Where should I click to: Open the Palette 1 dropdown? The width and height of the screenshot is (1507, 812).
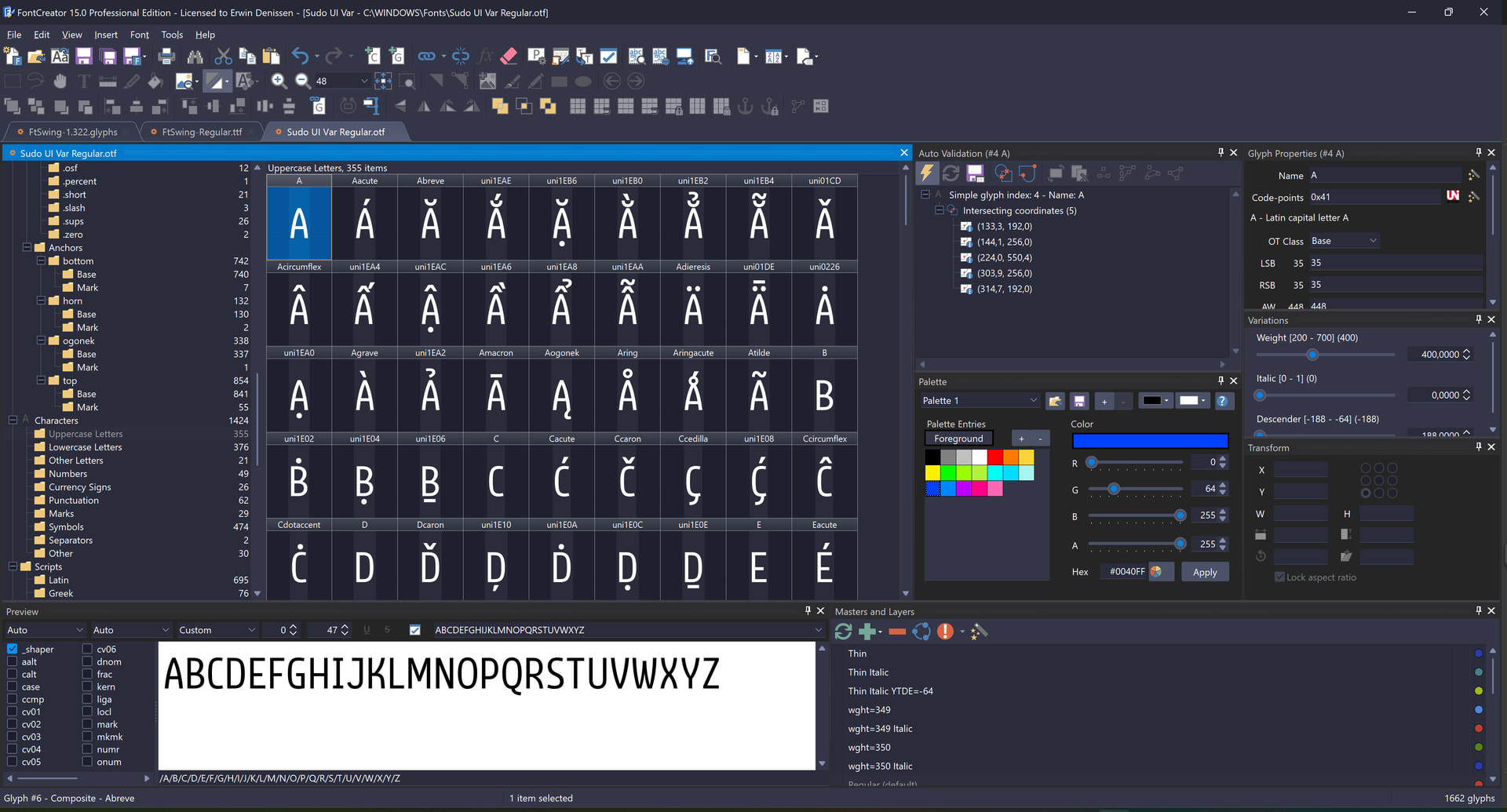click(x=979, y=401)
